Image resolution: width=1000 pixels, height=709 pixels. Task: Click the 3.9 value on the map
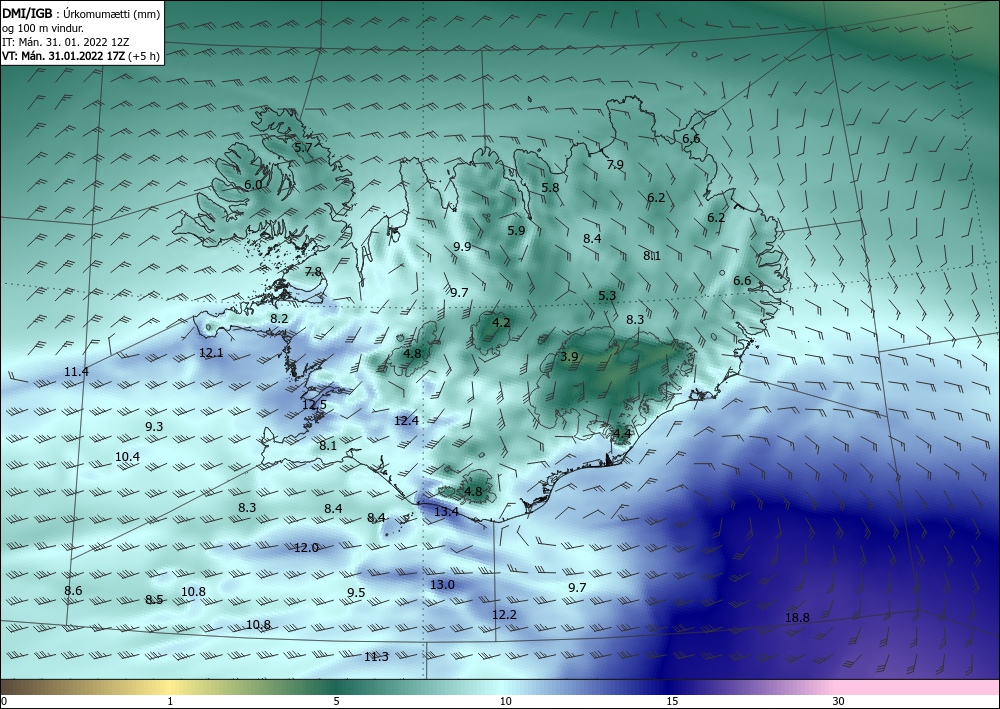569,357
